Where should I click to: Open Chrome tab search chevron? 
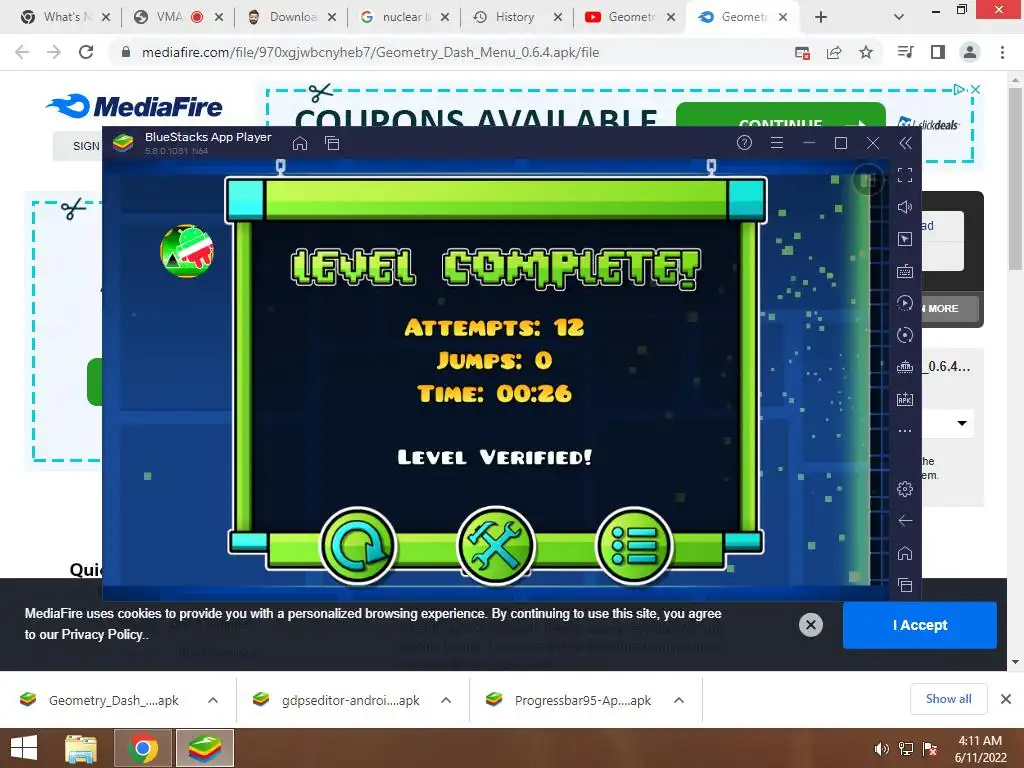tap(899, 18)
